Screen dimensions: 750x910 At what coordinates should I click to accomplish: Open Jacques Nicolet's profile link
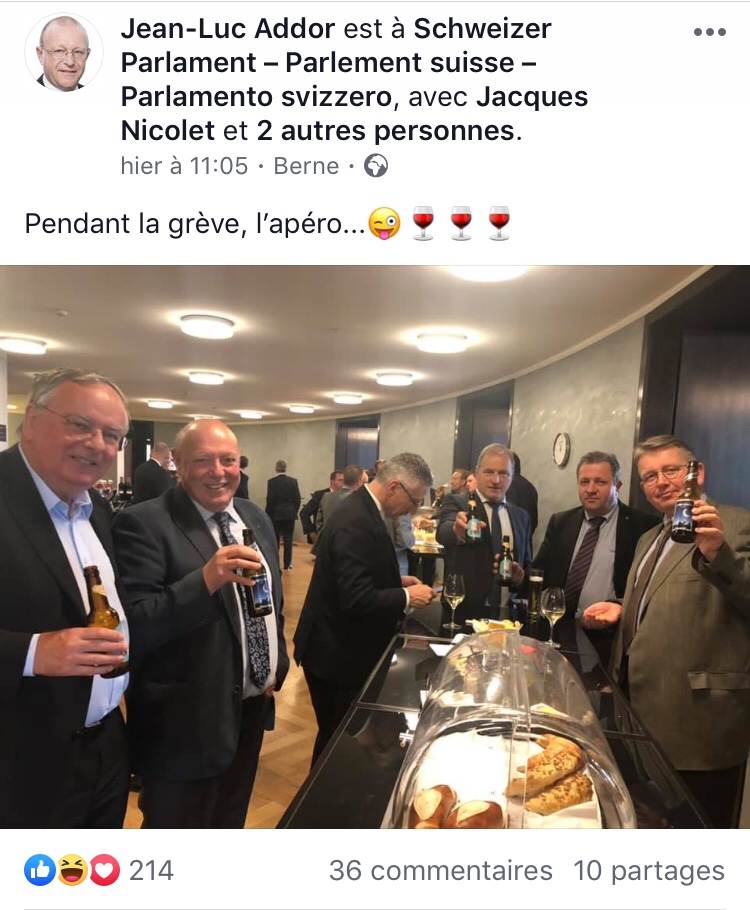[x=355, y=113]
